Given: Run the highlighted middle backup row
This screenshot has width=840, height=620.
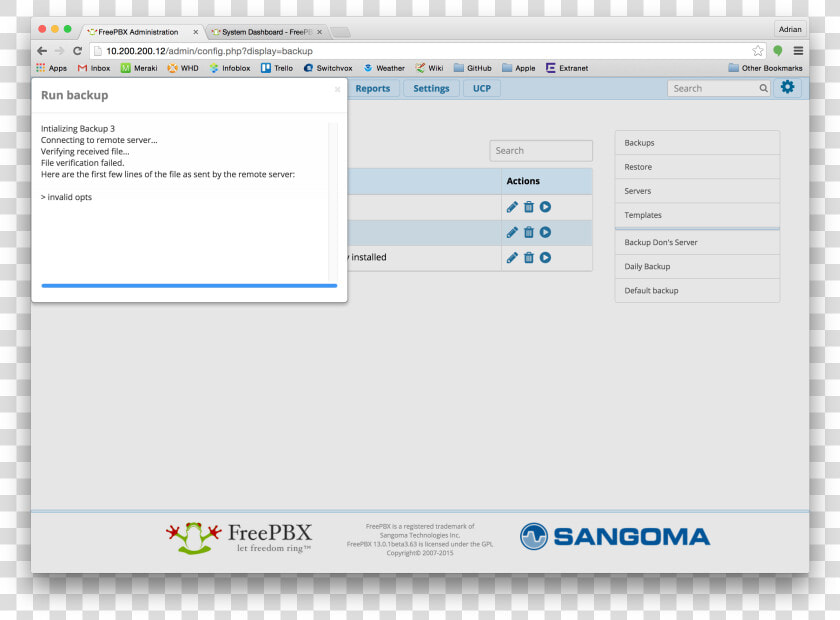Looking at the screenshot, I should point(545,232).
